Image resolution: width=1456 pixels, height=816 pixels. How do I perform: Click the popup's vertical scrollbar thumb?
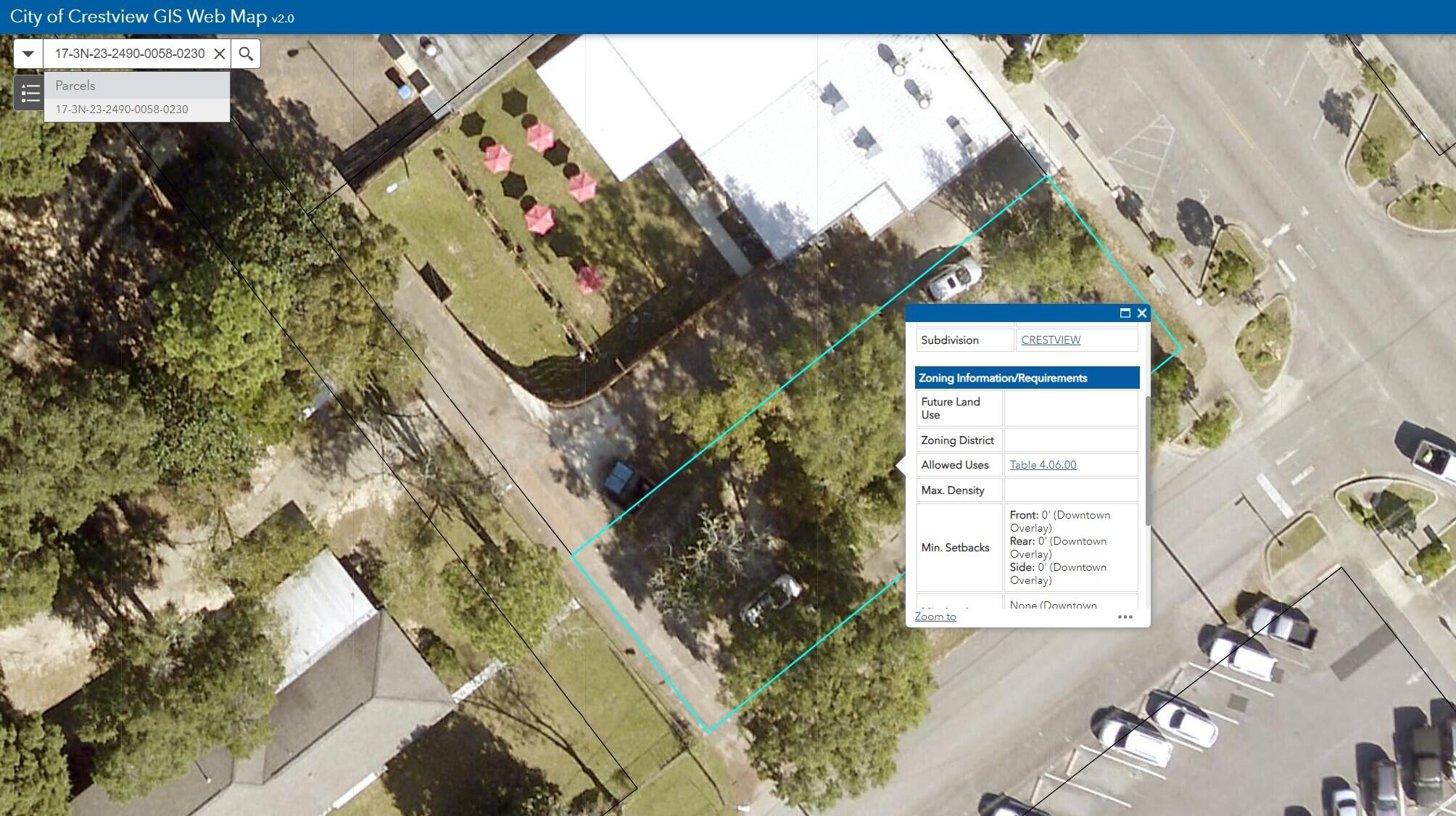(1147, 461)
